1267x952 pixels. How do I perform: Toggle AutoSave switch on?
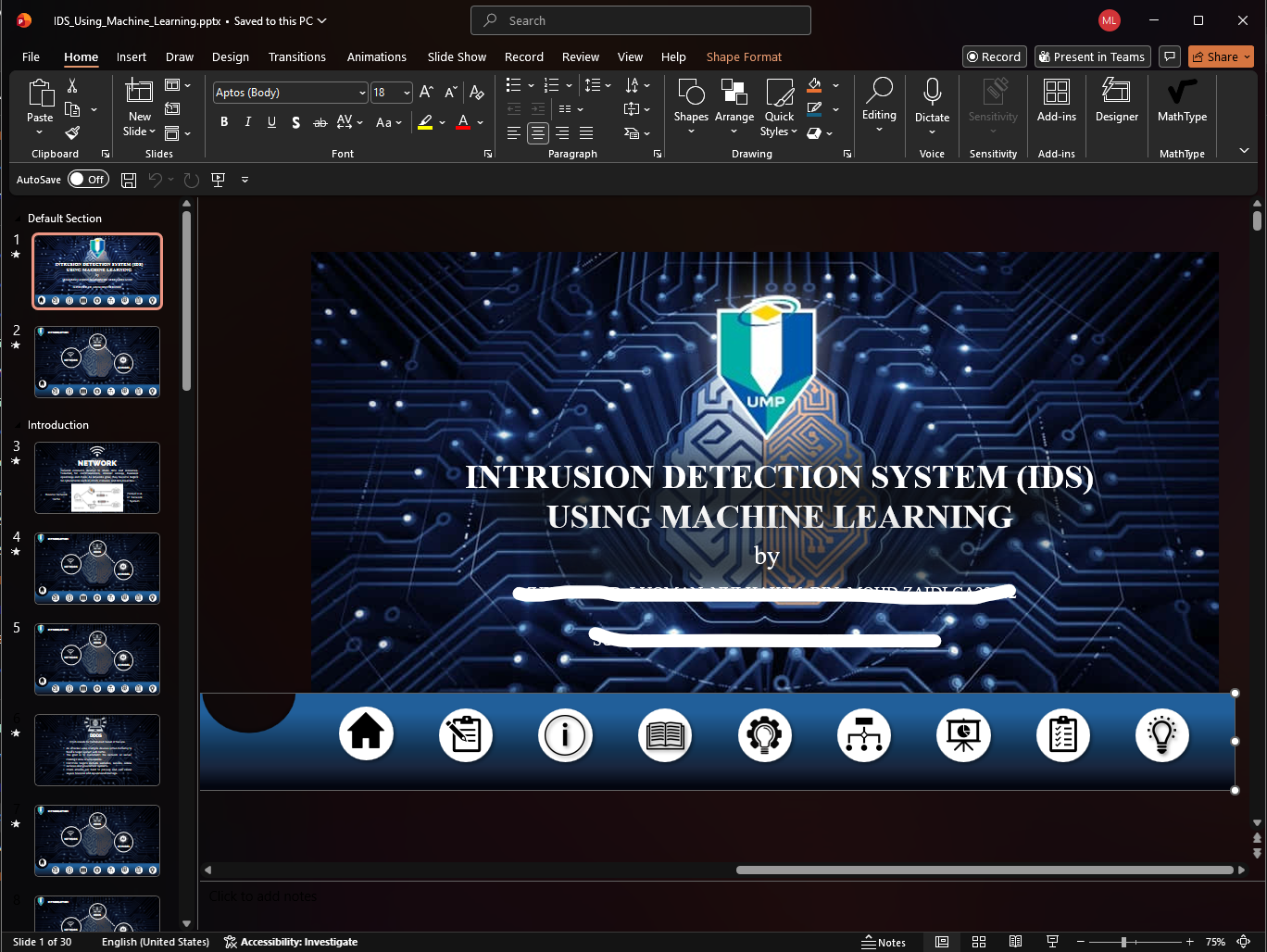tap(88, 180)
